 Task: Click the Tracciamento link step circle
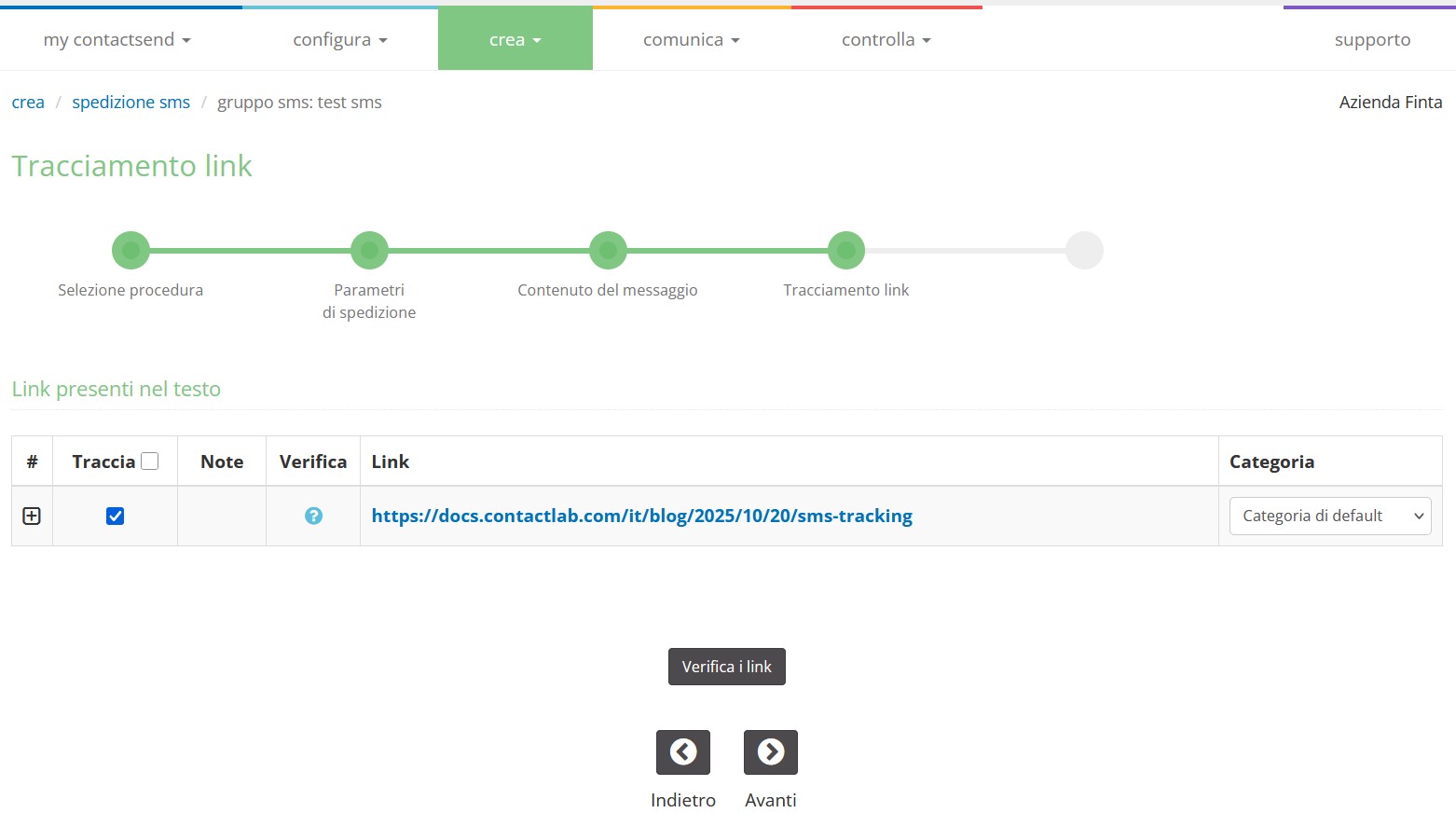tap(845, 250)
